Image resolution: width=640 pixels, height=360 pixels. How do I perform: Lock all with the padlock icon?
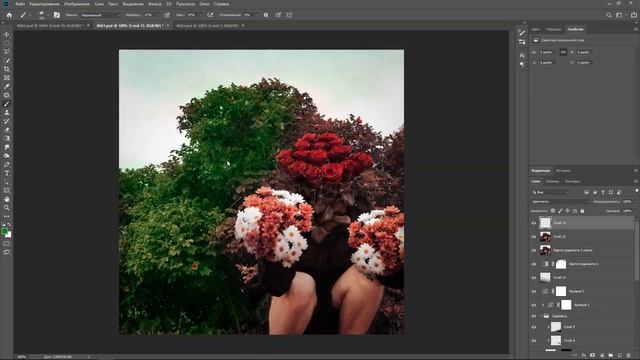(x=582, y=211)
